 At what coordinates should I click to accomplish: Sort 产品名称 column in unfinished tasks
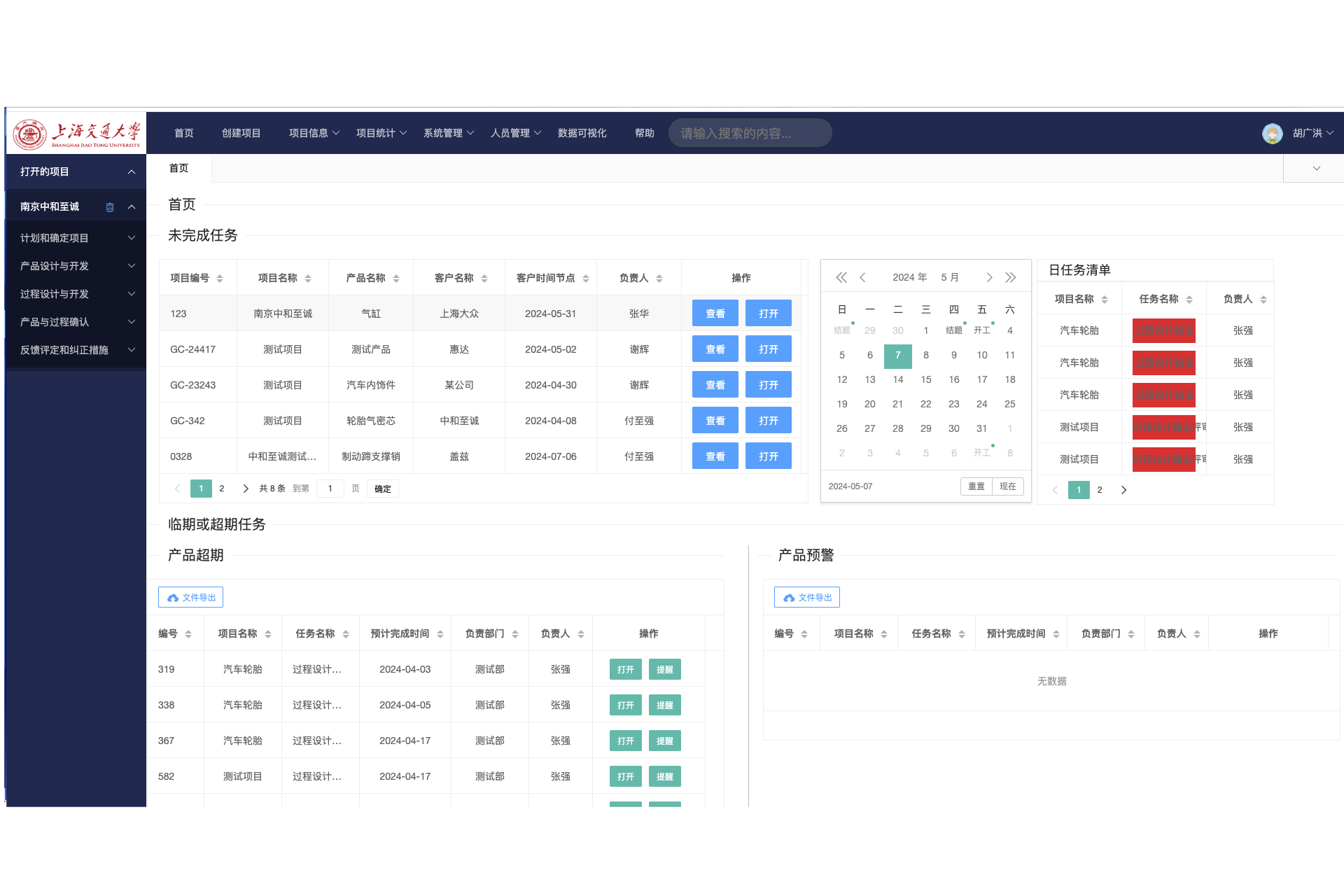coord(396,279)
